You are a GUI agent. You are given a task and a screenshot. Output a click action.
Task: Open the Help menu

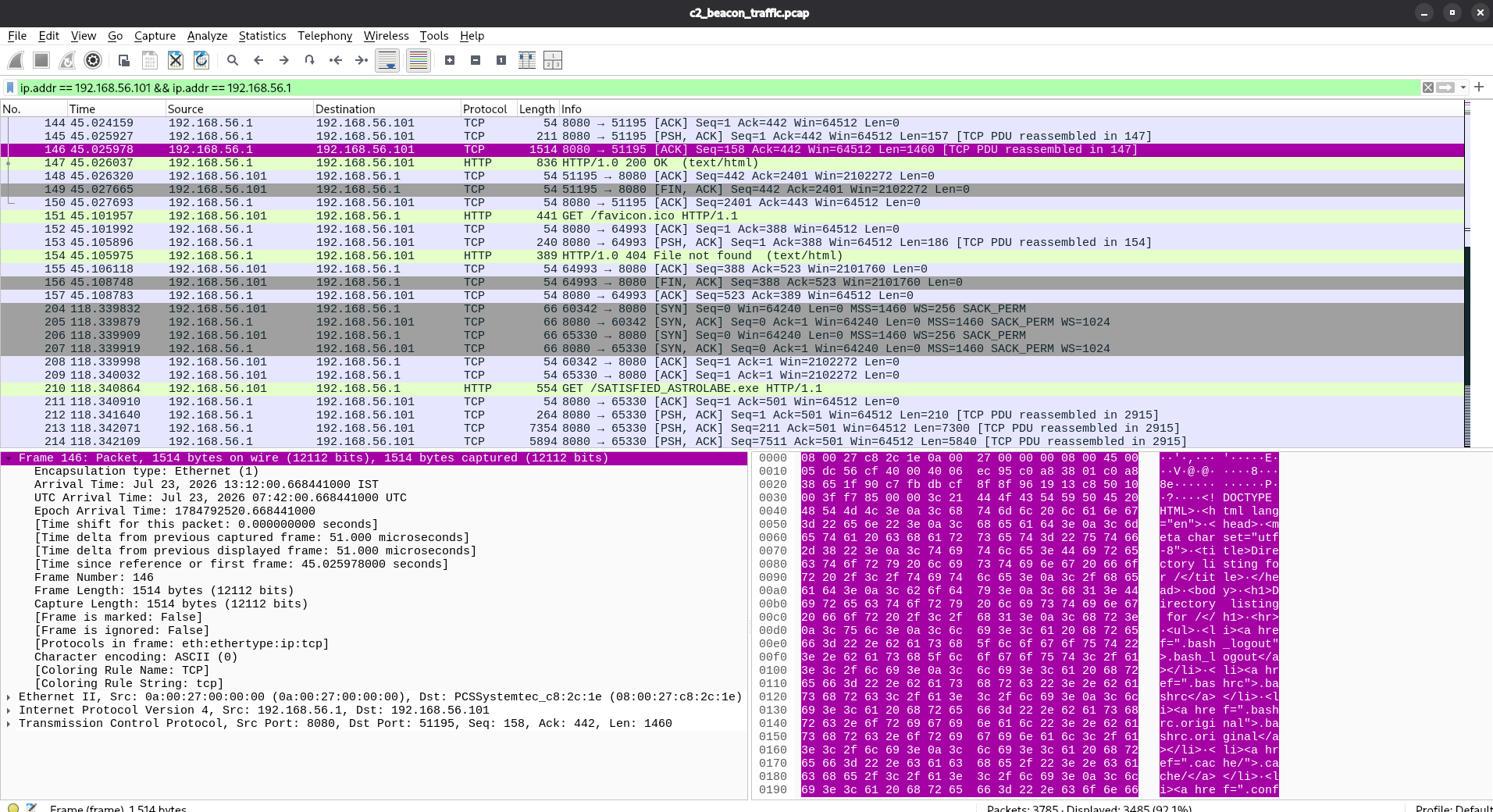[x=472, y=36]
